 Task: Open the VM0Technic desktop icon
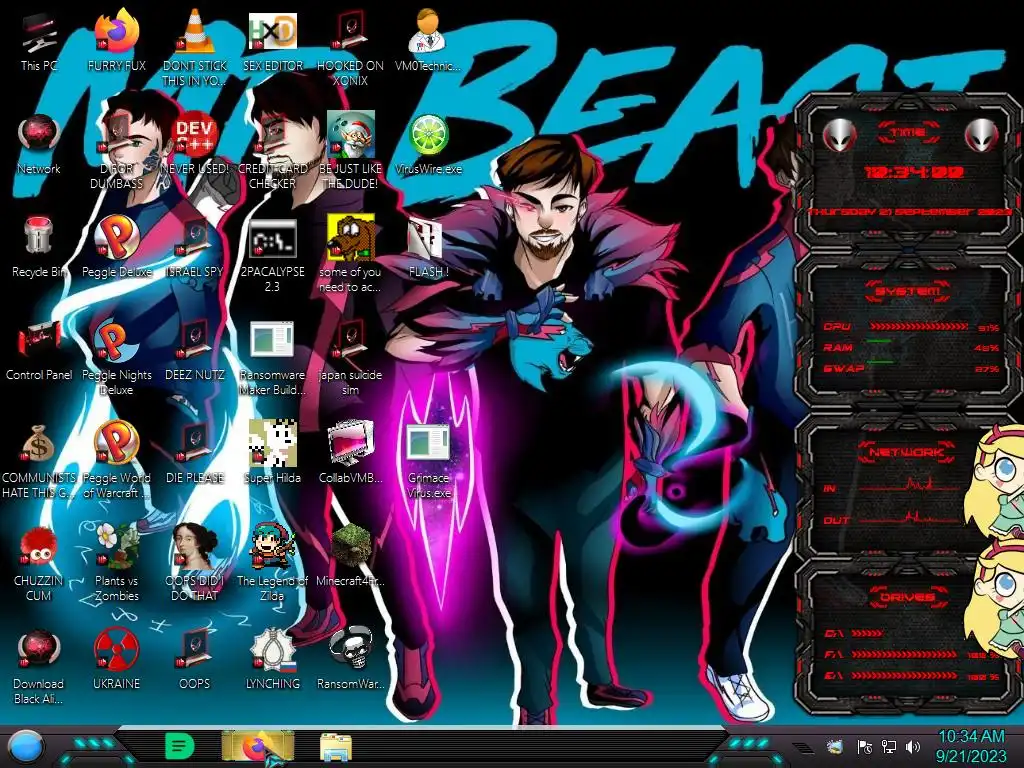coord(428,40)
